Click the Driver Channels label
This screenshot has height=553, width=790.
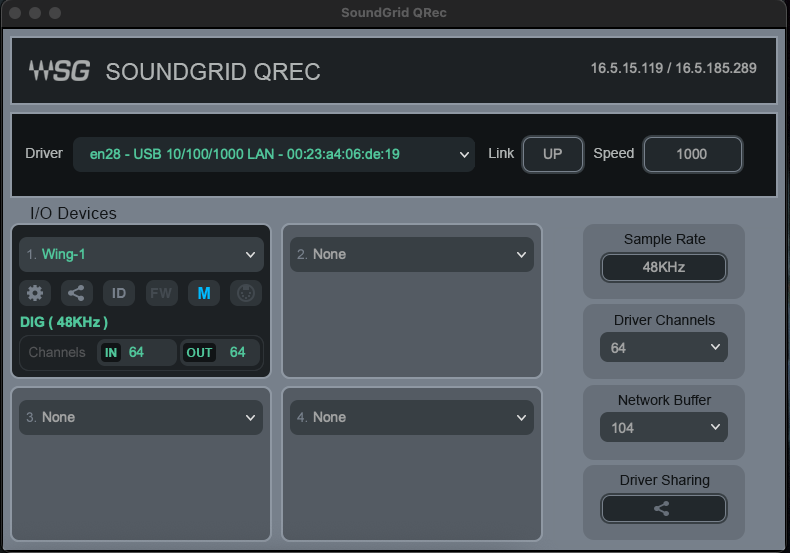pyautogui.click(x=664, y=320)
